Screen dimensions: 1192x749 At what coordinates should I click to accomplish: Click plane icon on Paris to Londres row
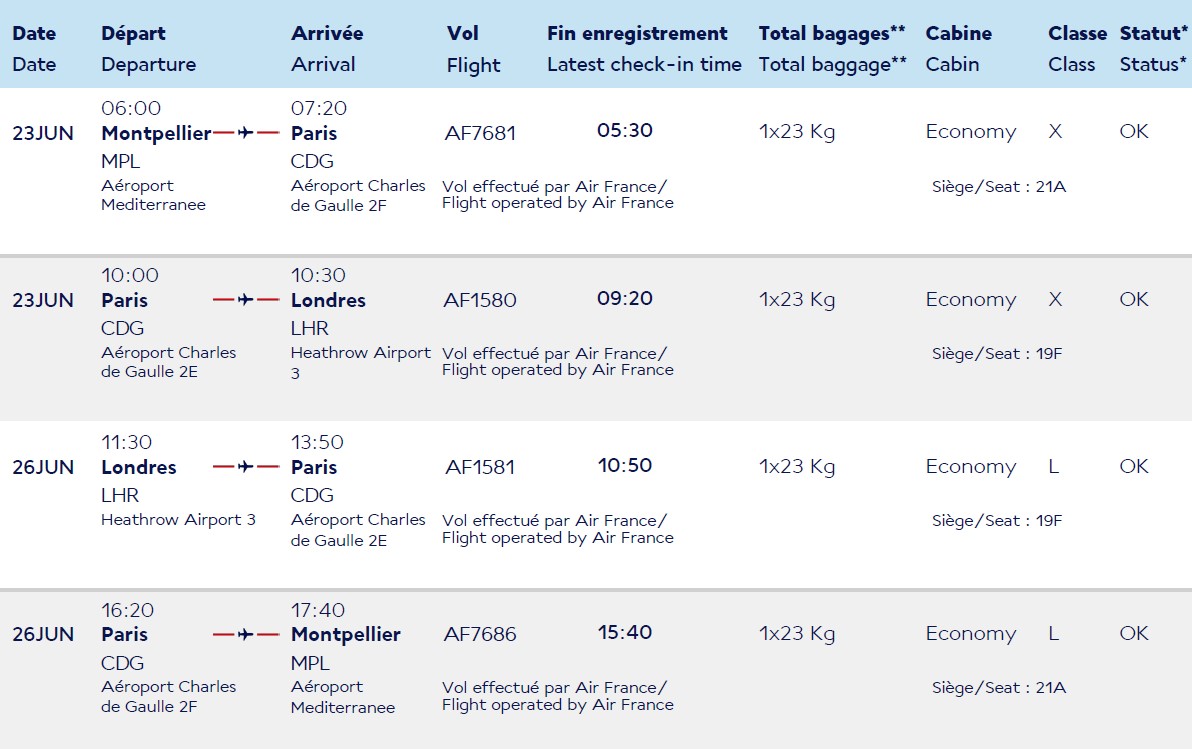246,300
